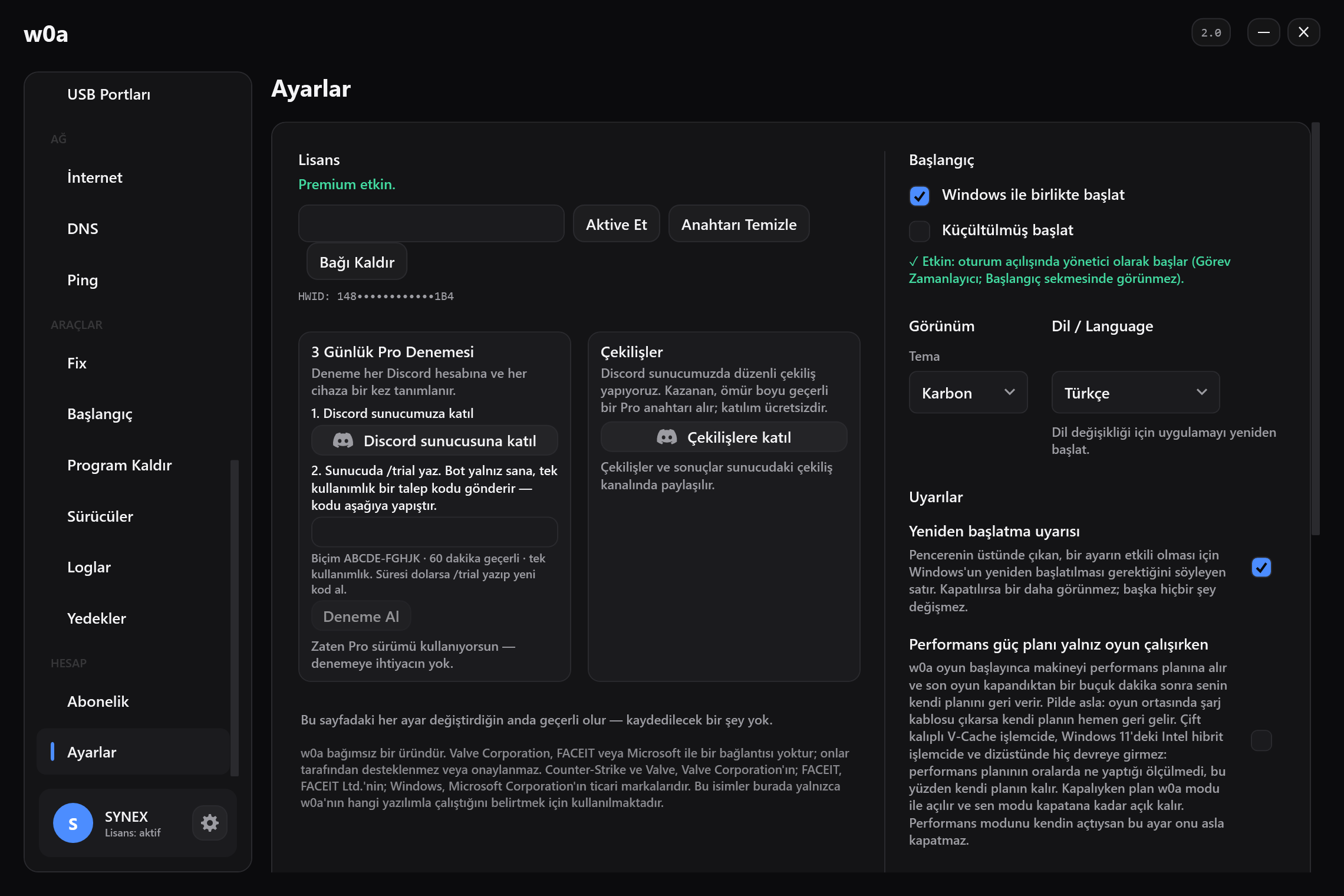Click the 2.0 version badge
This screenshot has height=896, width=1344.
point(1211,32)
